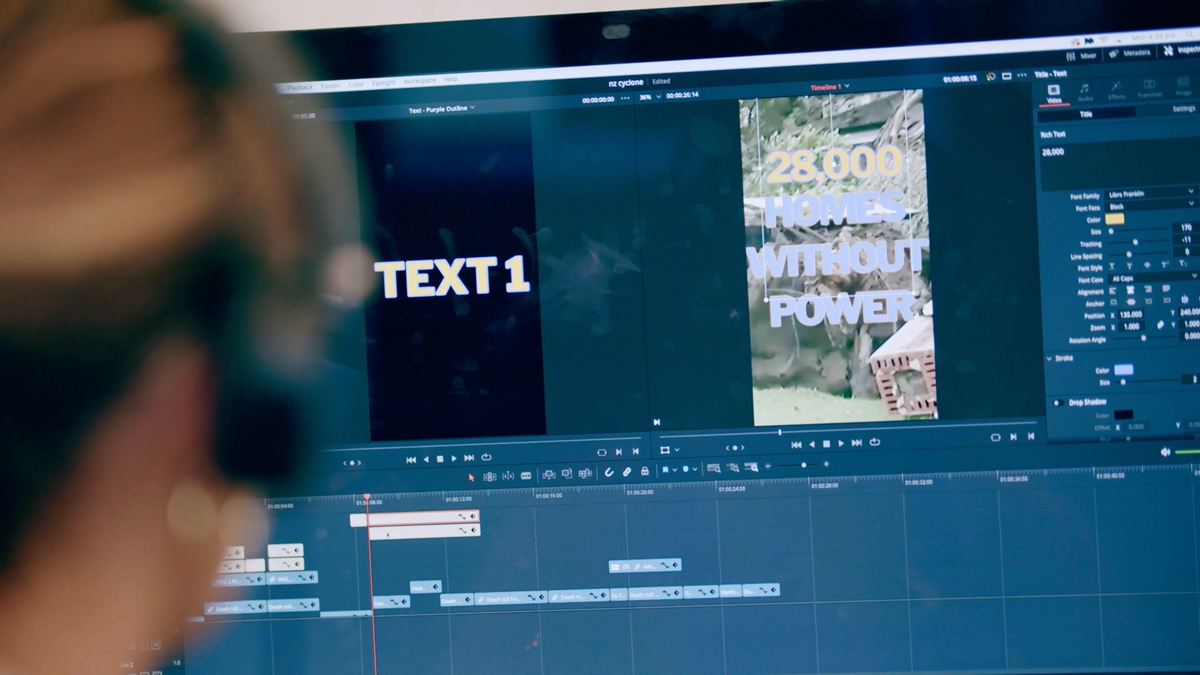The height and width of the screenshot is (675, 1200).
Task: Stop the timeline viewer playback
Action: pyautogui.click(x=826, y=444)
